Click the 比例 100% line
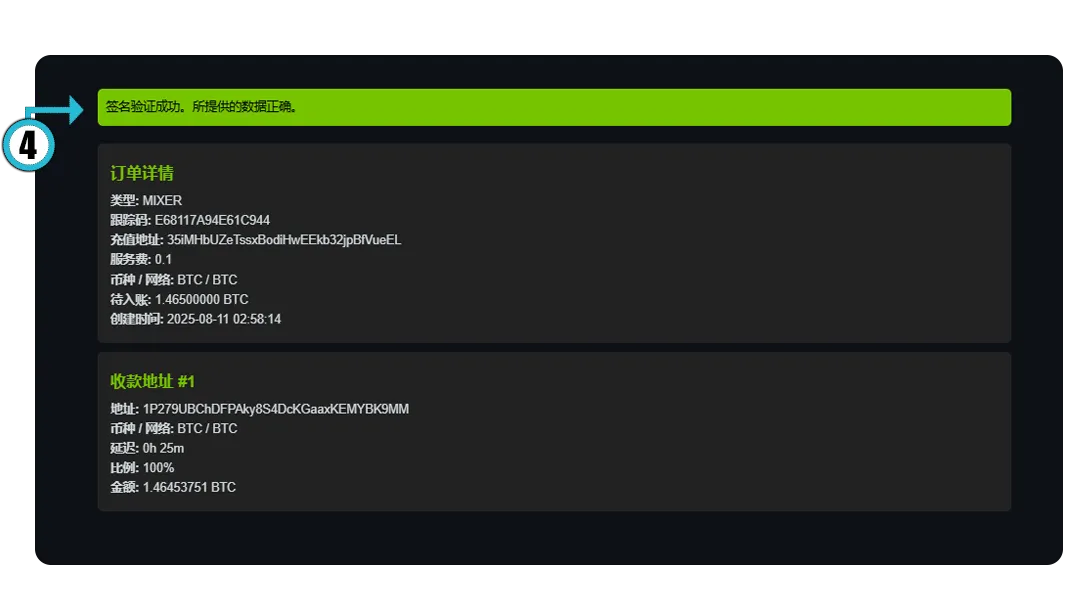The width and height of the screenshot is (1086, 604). (x=142, y=468)
